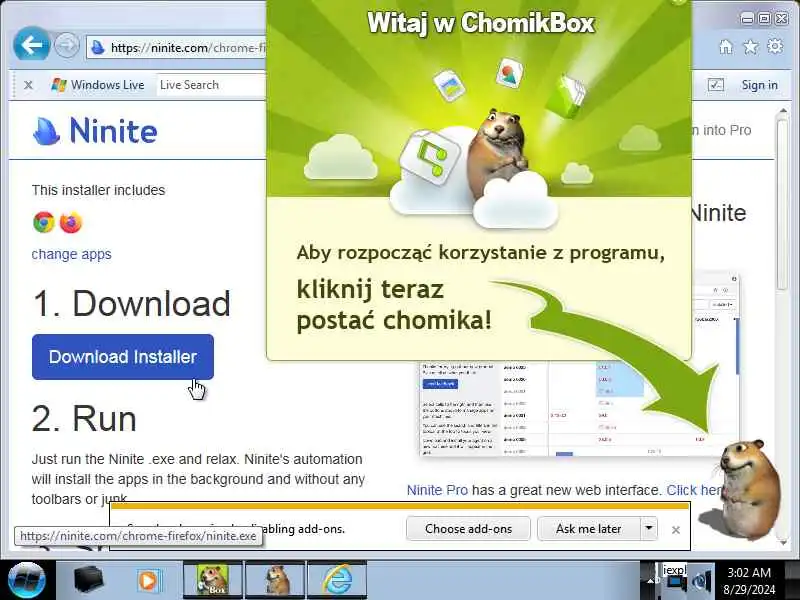Click the network tray icon
This screenshot has width=800, height=600.
click(676, 582)
